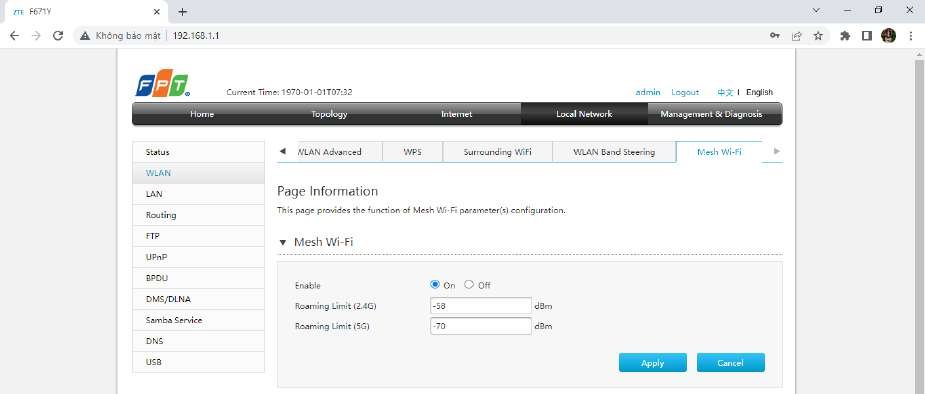Click the address bar URL 192.168.1.1
The height and width of the screenshot is (394, 925).
click(x=196, y=36)
